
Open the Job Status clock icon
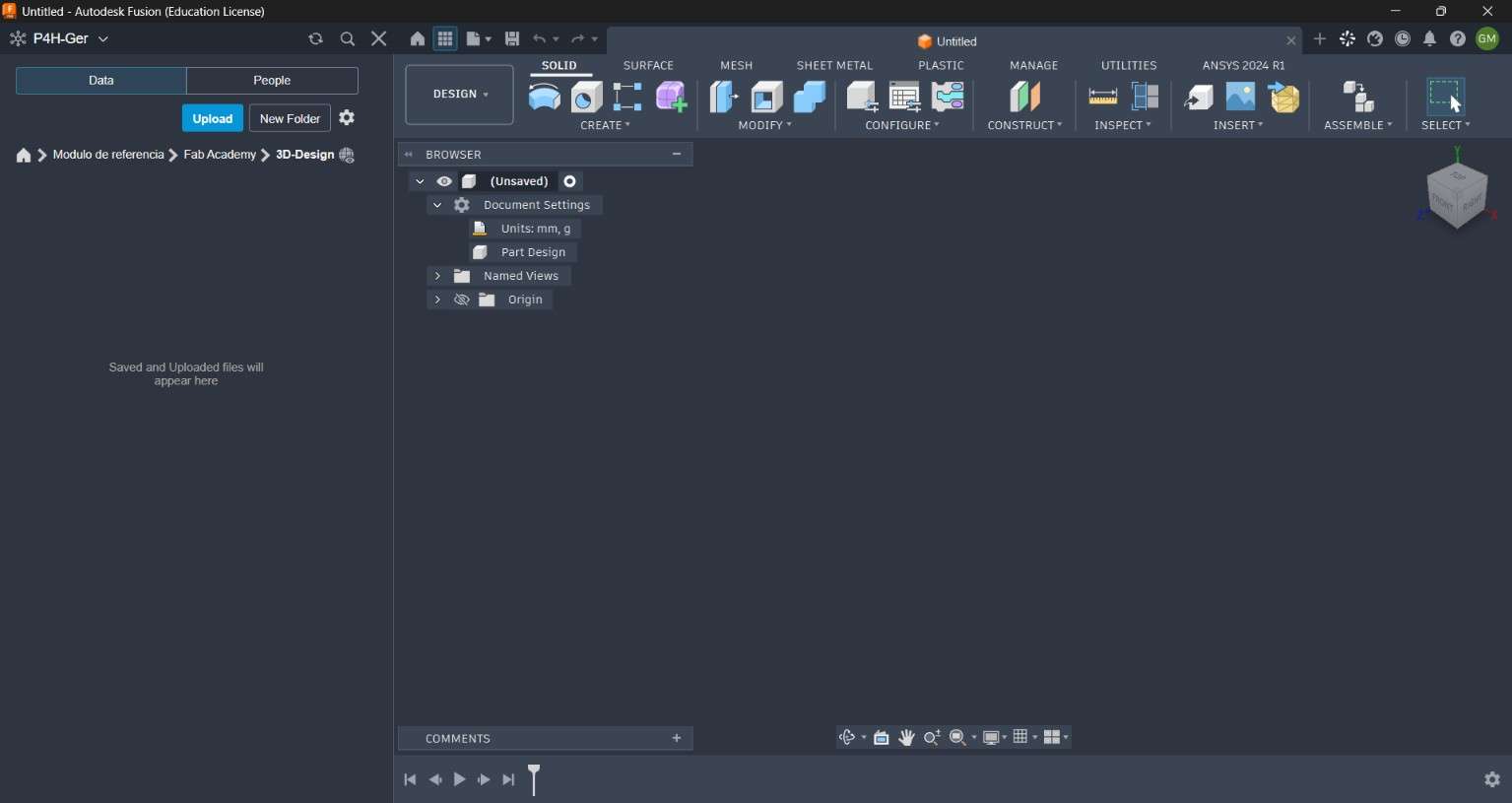(1403, 39)
